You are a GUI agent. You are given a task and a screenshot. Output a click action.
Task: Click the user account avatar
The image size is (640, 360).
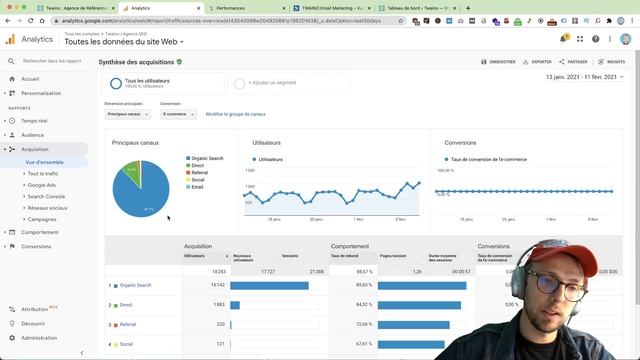(x=625, y=39)
